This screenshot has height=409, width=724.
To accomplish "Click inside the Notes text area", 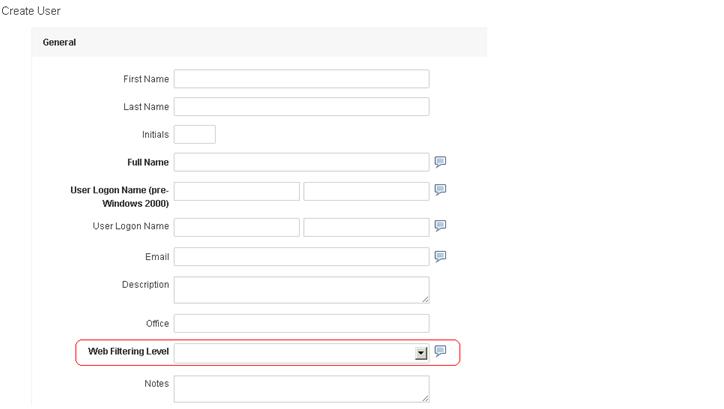I will tap(302, 389).
